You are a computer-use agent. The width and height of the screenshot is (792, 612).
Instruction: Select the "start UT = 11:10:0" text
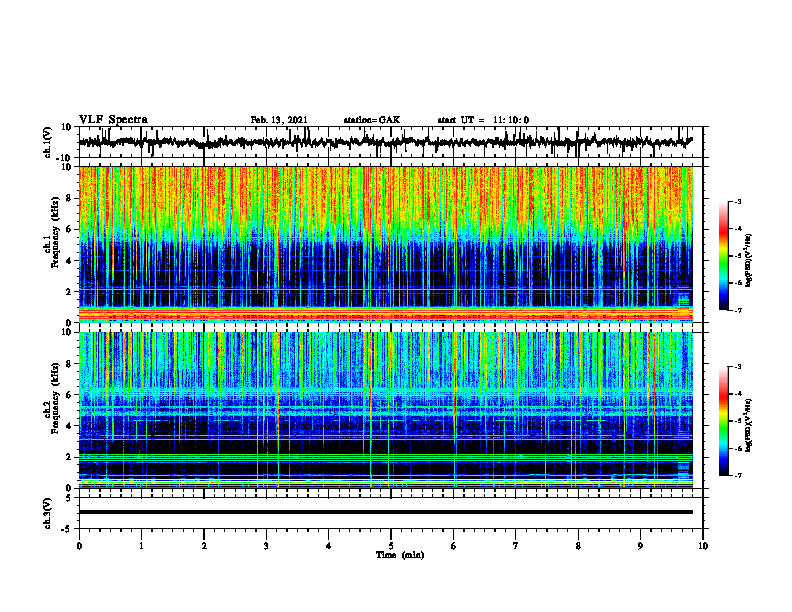[x=483, y=120]
